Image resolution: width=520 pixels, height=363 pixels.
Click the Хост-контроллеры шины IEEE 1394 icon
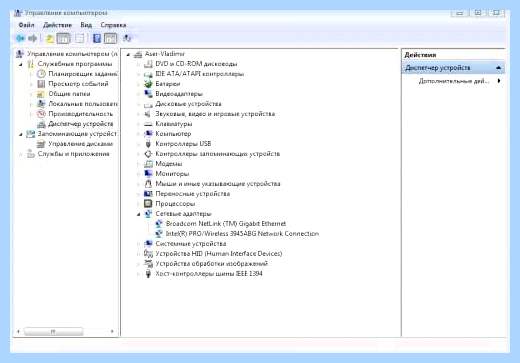tap(148, 274)
